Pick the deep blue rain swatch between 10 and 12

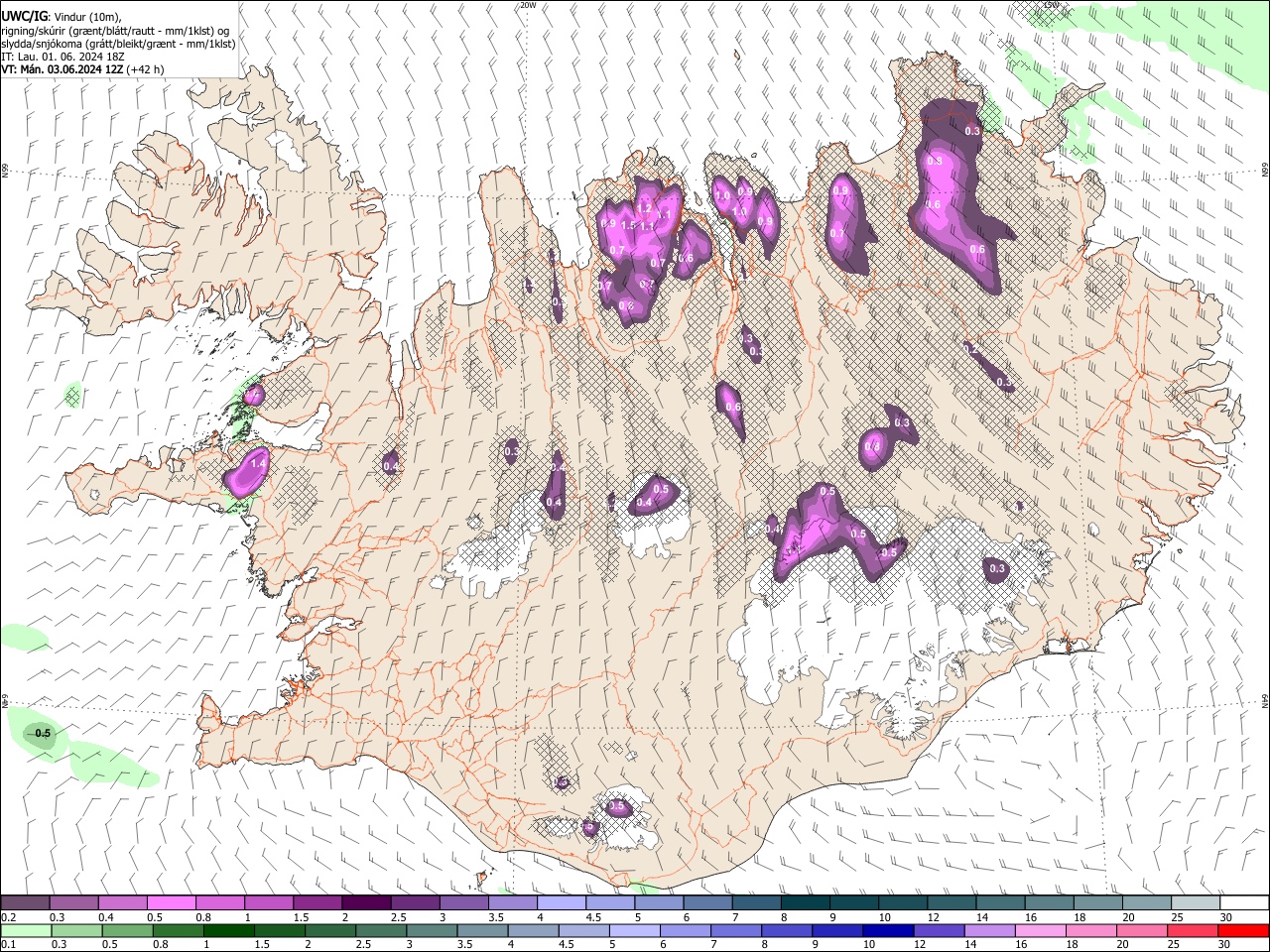889,930
